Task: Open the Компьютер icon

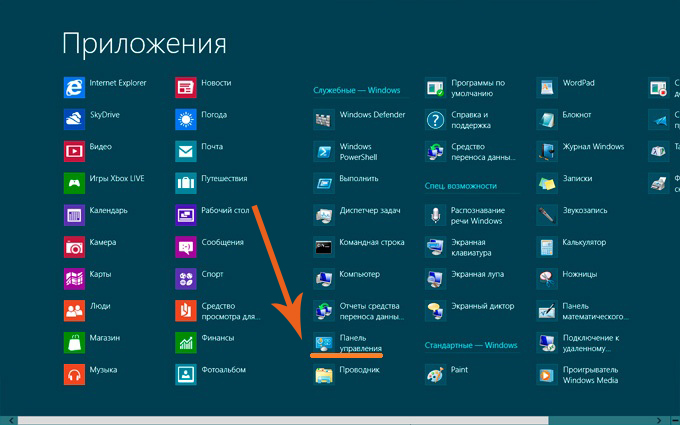Action: [x=324, y=279]
